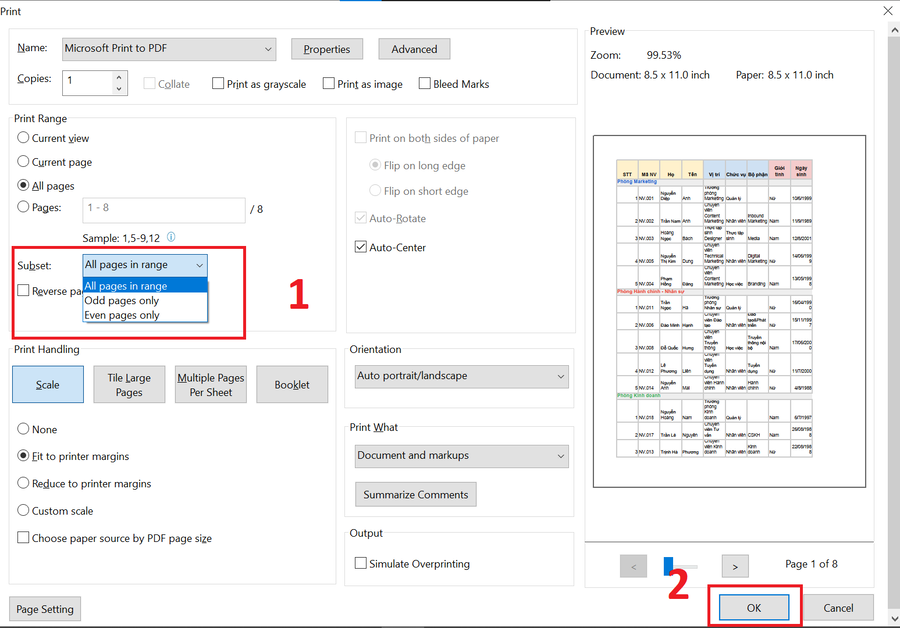The image size is (900, 628).
Task: Increase copies with the up arrow
Action: [x=119, y=77]
